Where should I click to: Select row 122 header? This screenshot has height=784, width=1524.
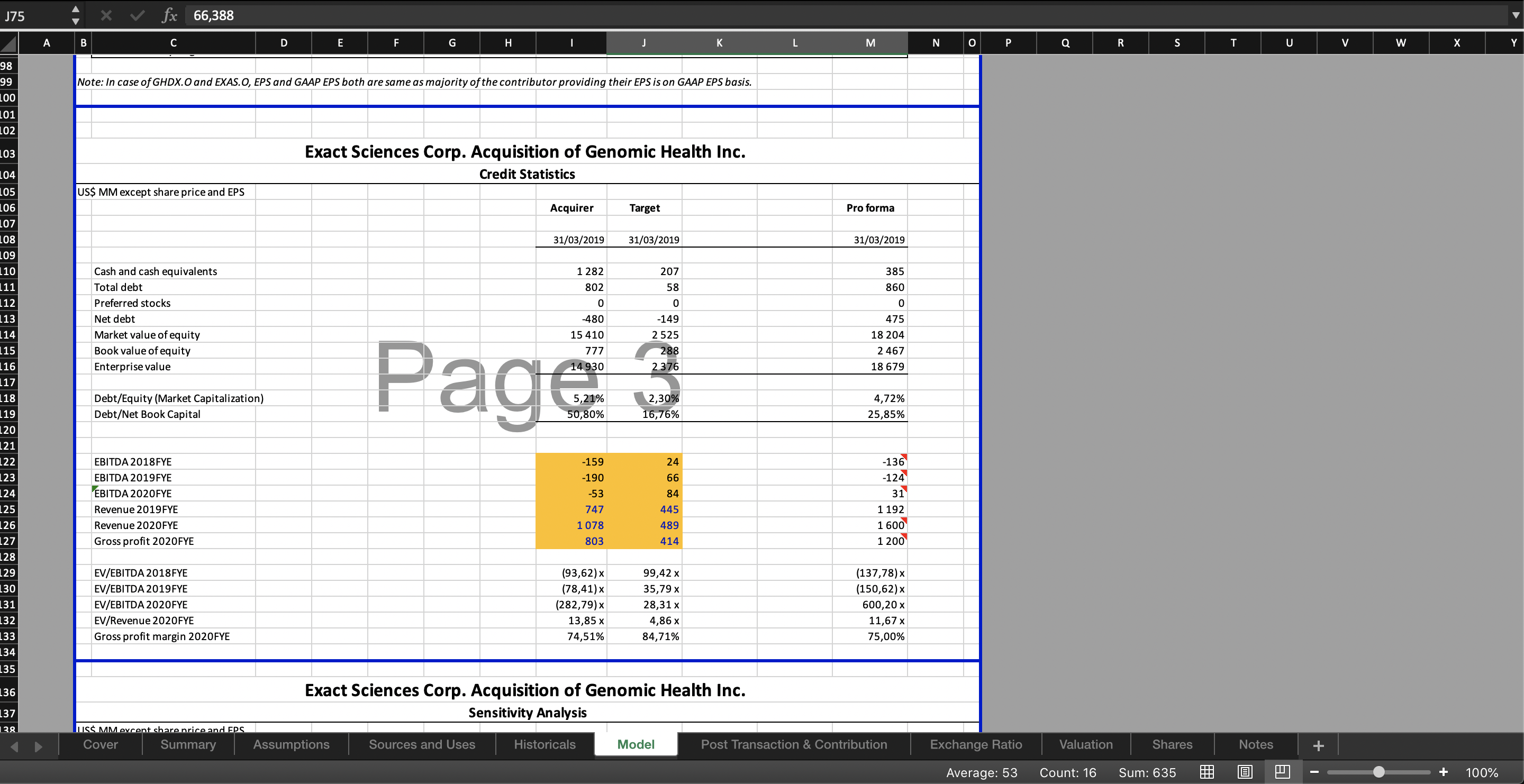click(x=8, y=462)
